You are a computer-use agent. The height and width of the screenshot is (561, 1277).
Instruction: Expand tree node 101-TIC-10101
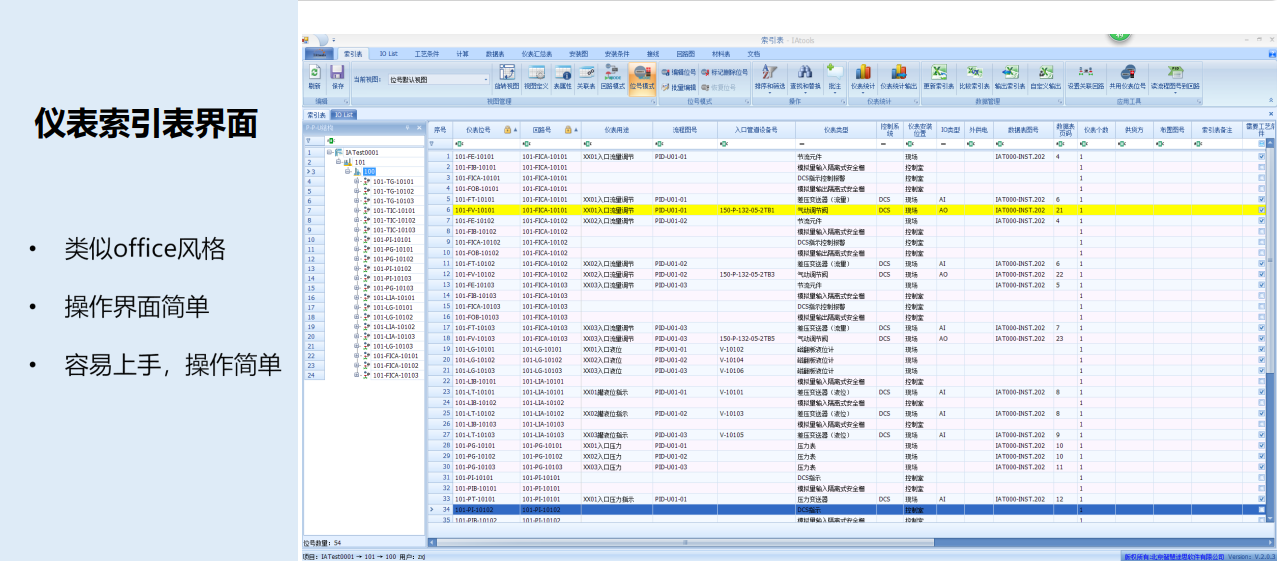[x=356, y=211]
